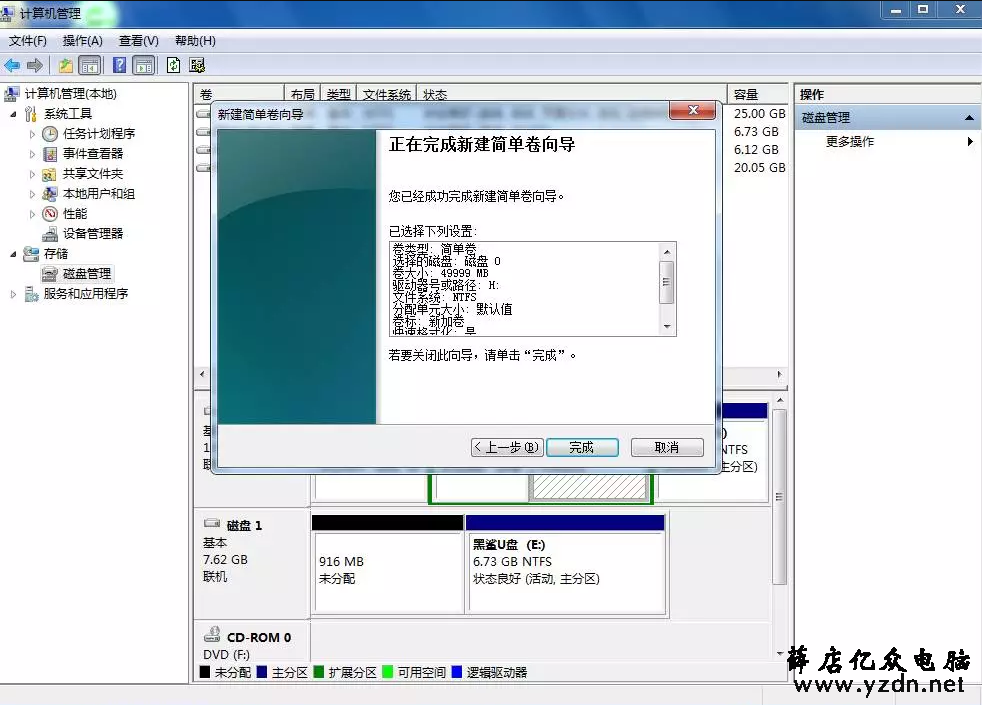
Task: Select 计算机管理(本地) root node
Action: (70, 94)
